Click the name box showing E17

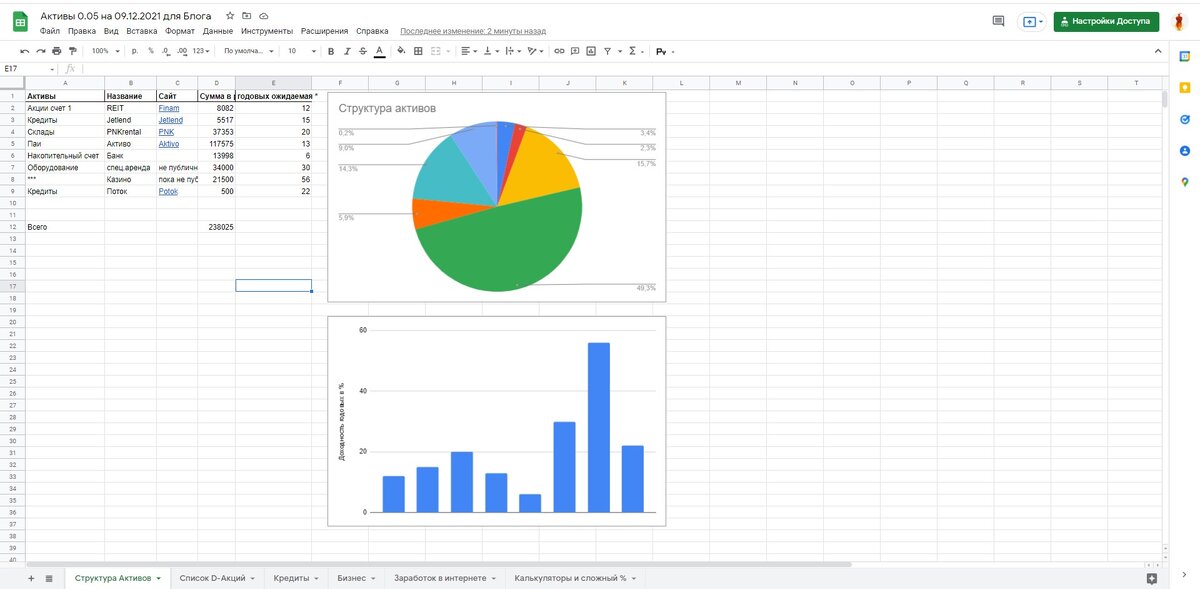28,68
